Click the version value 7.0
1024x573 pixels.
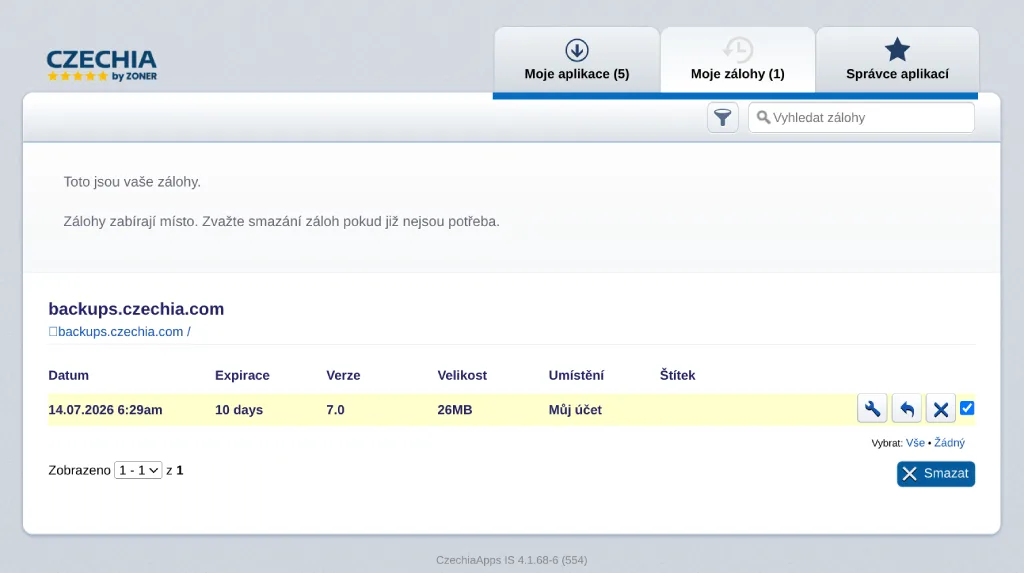click(x=335, y=410)
